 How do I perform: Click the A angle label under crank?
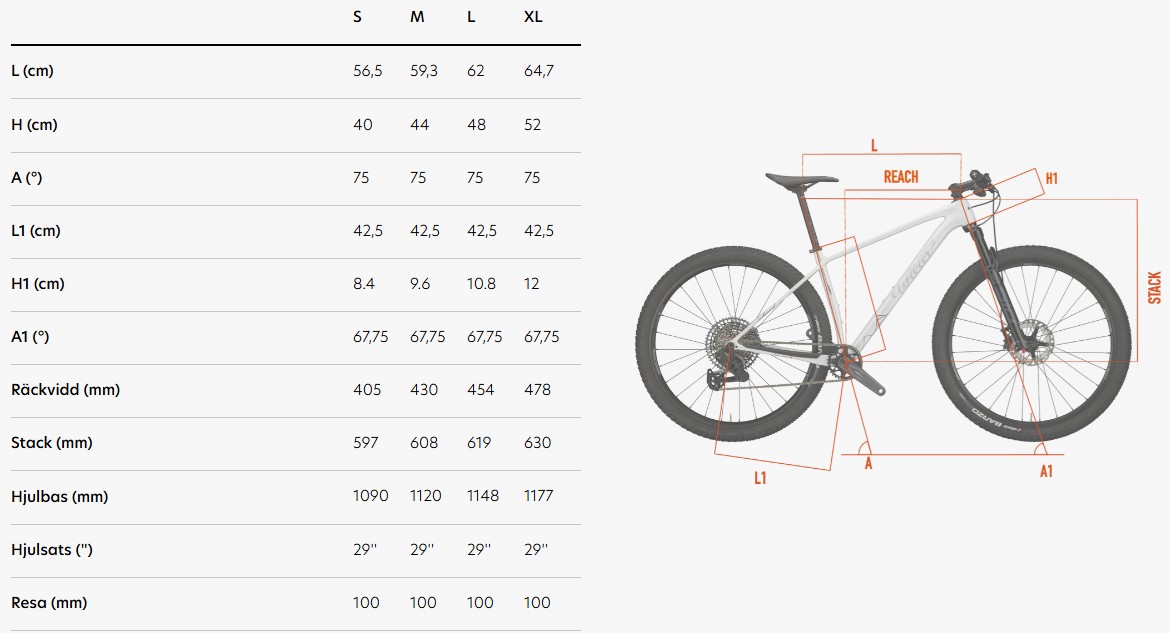click(869, 464)
